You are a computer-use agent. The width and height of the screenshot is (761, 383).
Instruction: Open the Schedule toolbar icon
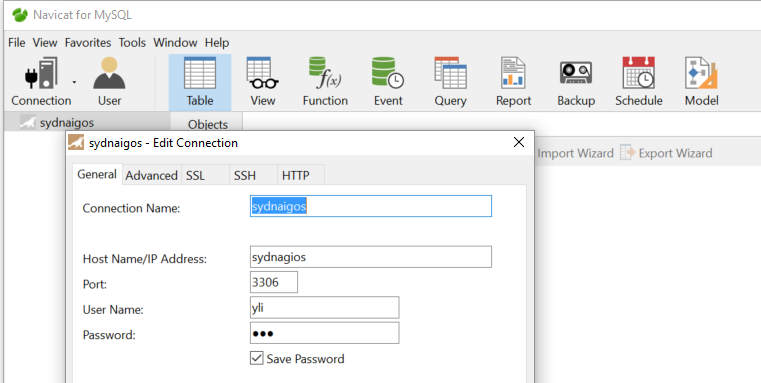pos(639,82)
